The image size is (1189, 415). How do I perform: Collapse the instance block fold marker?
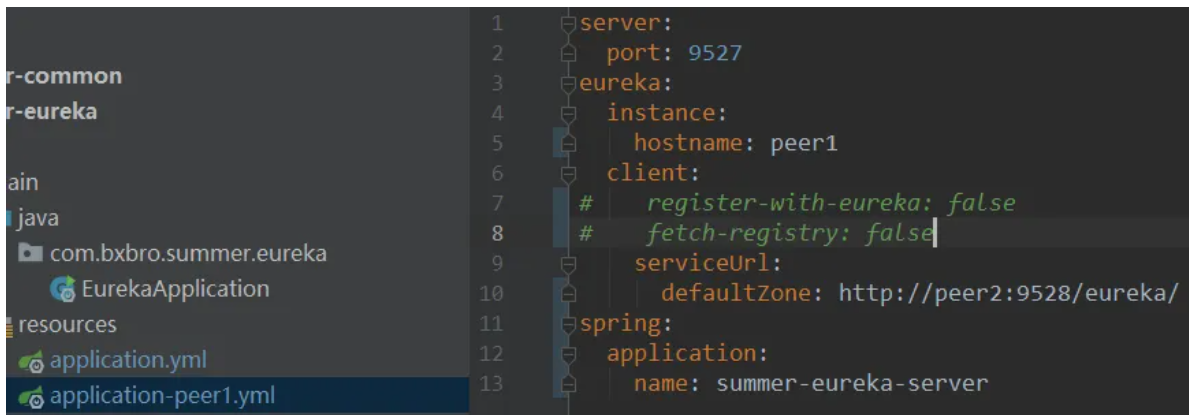pos(569,114)
